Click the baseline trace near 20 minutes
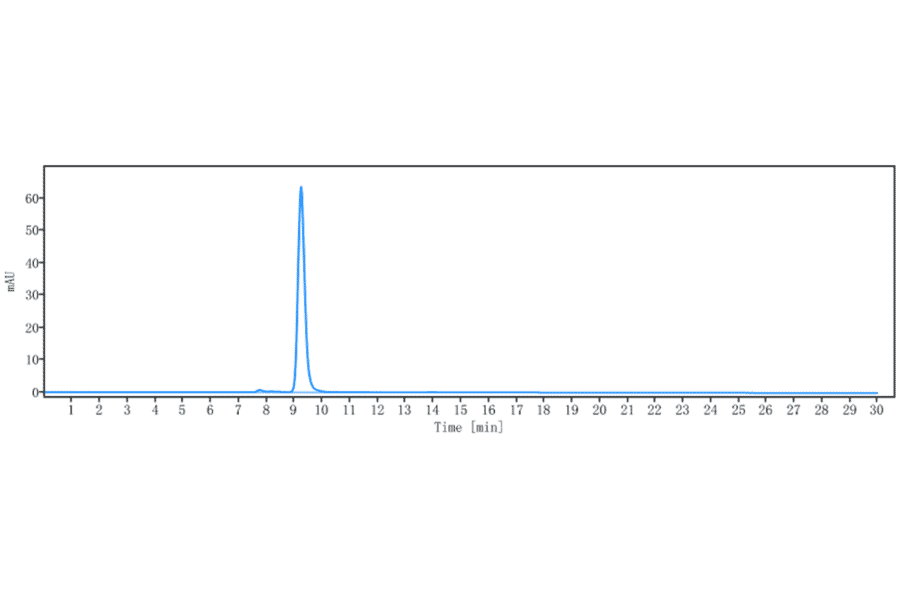Viewport: 900px width, 594px height. coord(598,393)
